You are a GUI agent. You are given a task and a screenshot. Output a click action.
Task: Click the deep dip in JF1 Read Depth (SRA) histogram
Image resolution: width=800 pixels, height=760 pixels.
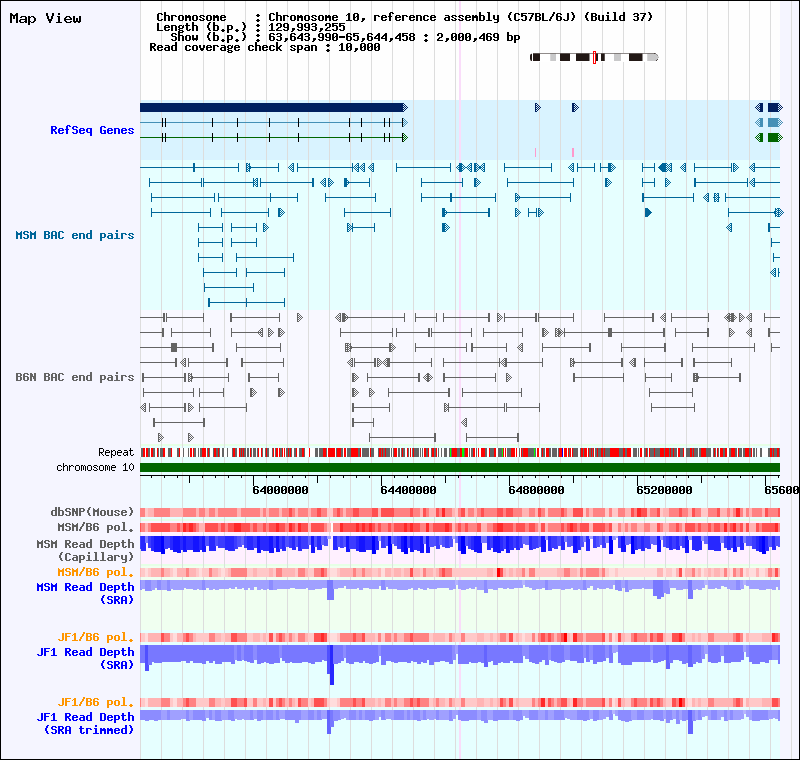click(x=331, y=665)
